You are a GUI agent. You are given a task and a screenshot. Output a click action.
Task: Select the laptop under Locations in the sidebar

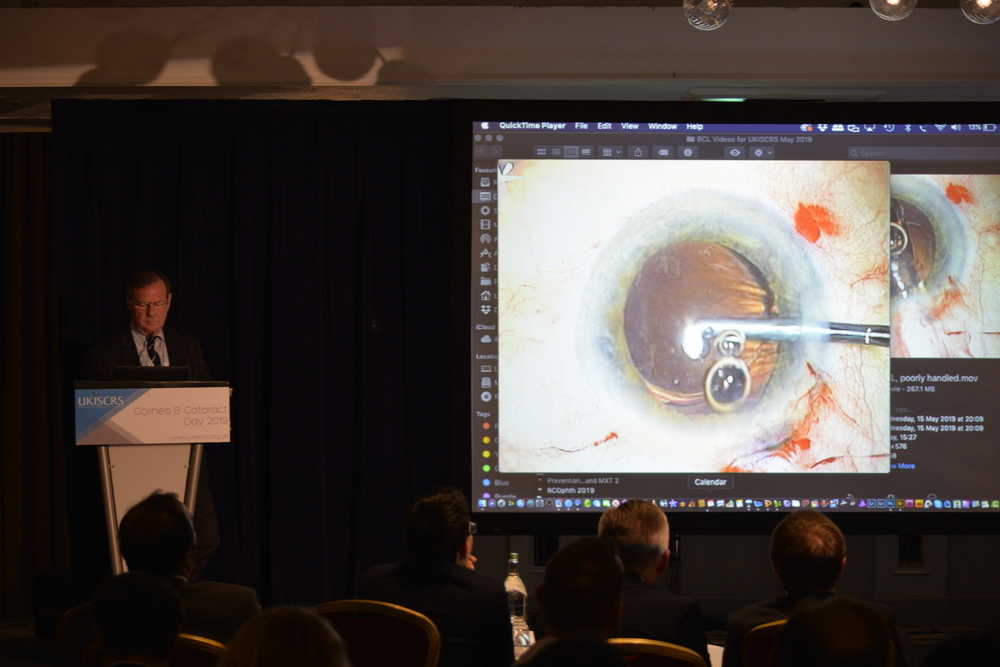(x=486, y=369)
